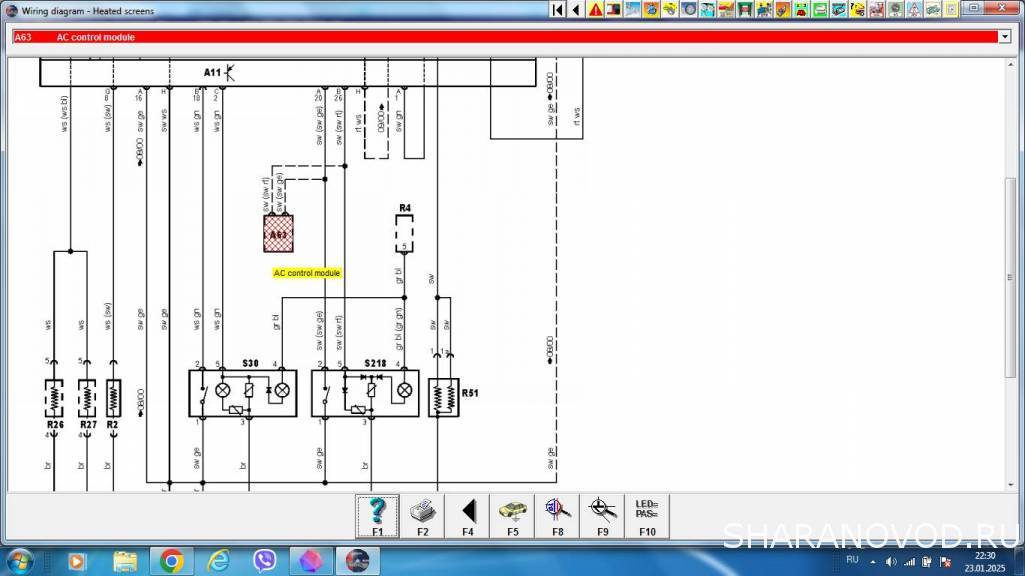1025x576 pixels.
Task: Click the F8 component search magnifier button
Action: [x=557, y=515]
